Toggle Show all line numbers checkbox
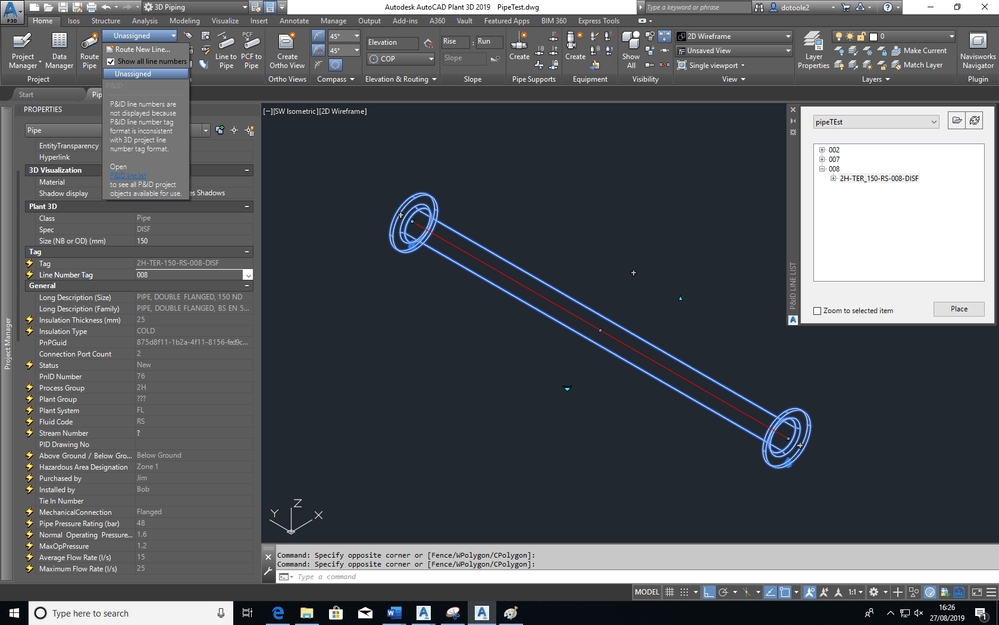 coord(111,61)
